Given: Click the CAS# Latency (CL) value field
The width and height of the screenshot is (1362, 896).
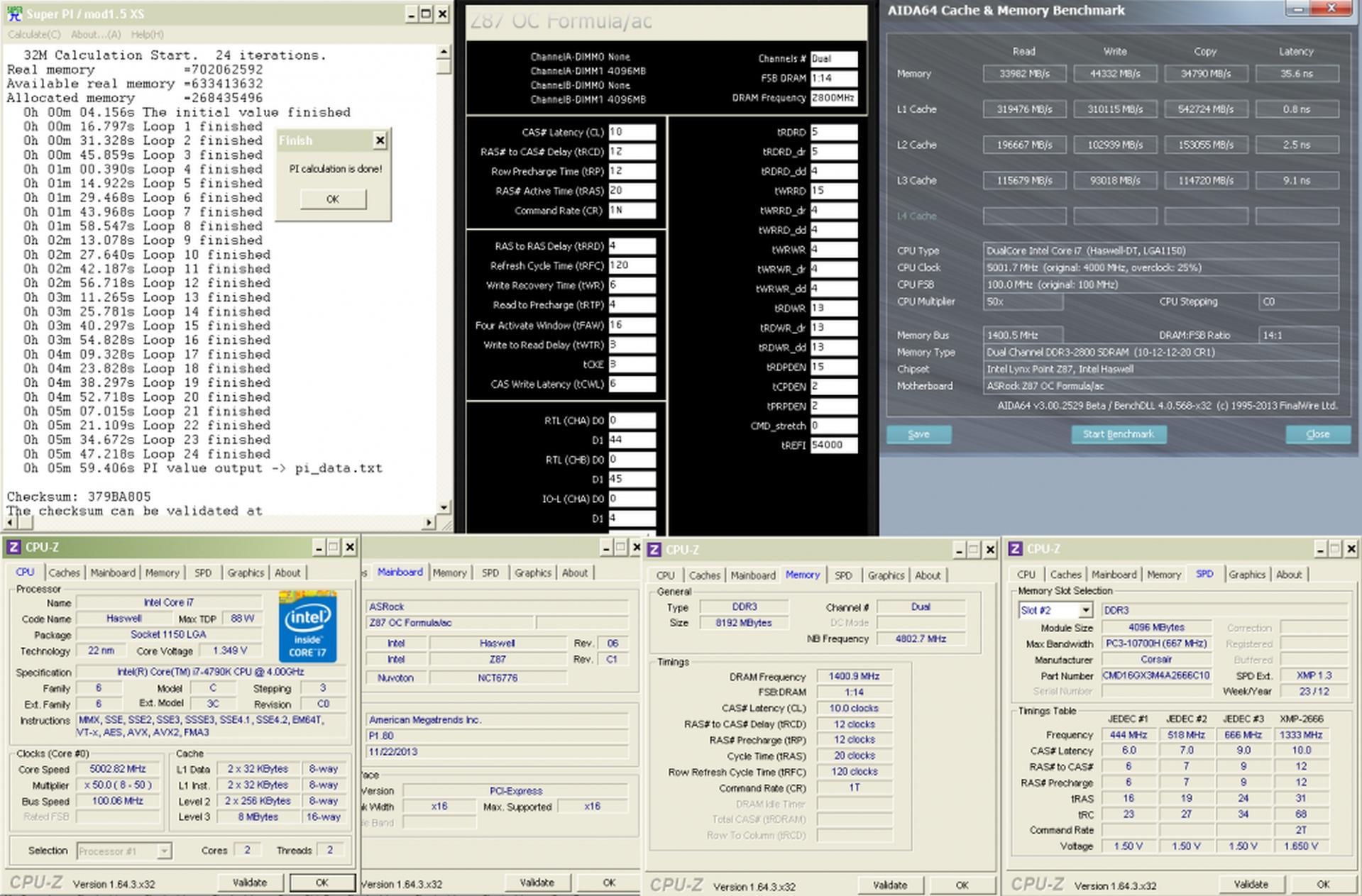Looking at the screenshot, I should 631,132.
